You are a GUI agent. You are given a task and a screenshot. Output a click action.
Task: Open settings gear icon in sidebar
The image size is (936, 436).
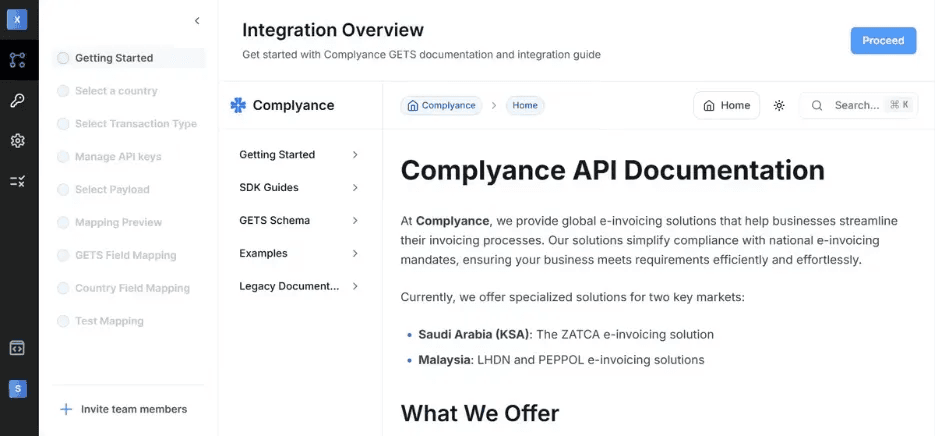coord(17,141)
